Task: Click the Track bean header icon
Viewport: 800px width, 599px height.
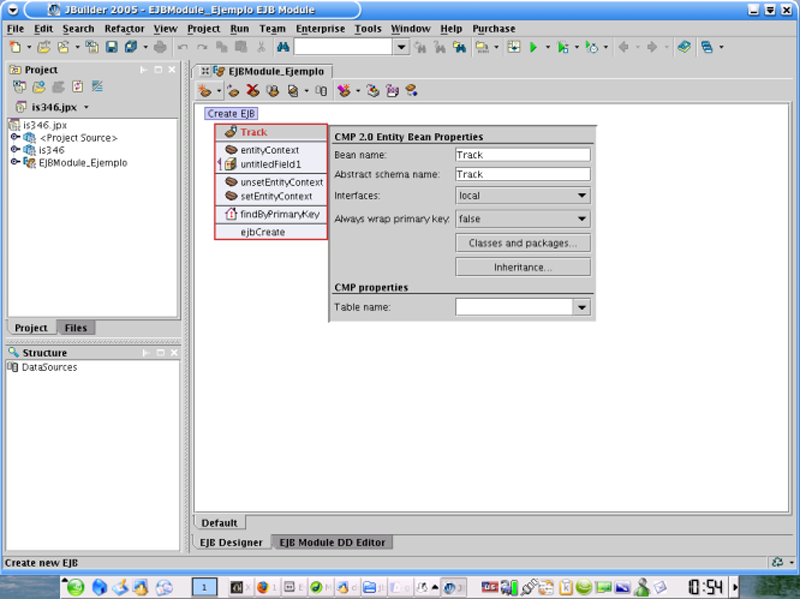Action: [x=230, y=132]
